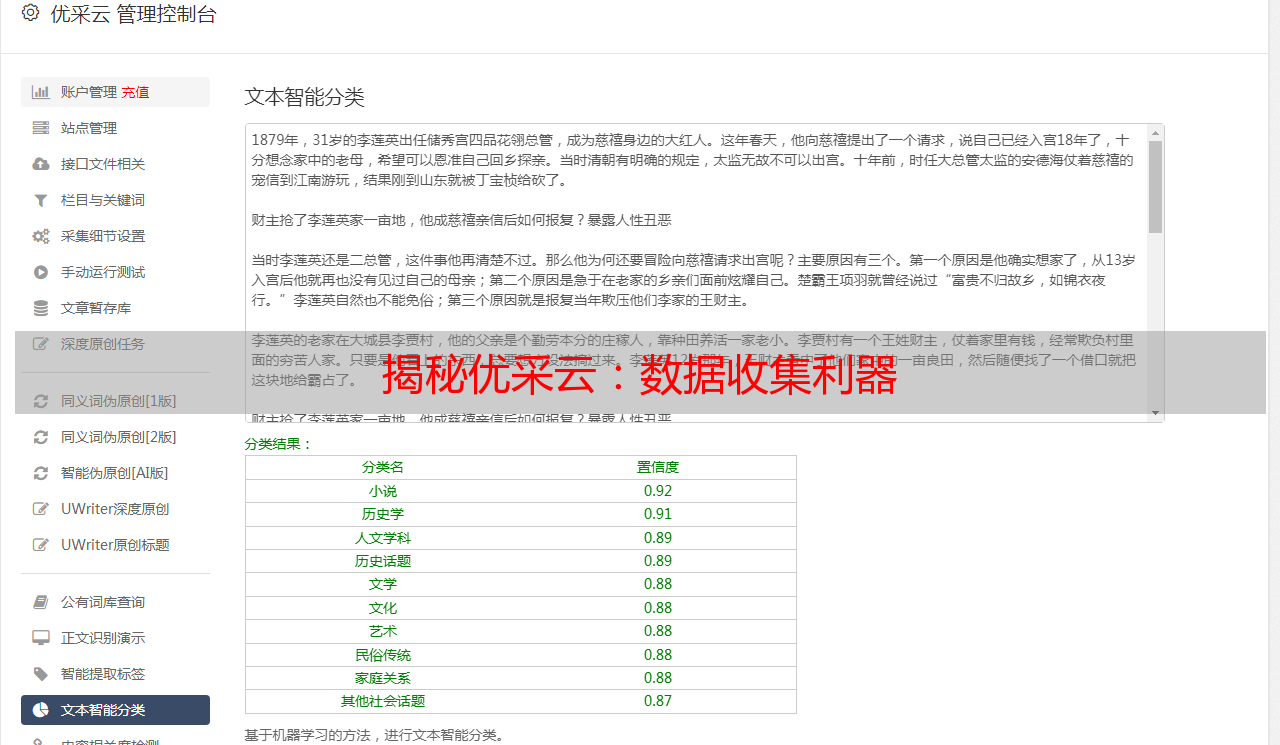1280x745 pixels.
Task: Click the gears icon for 采集细节设置
Action: click(41, 236)
